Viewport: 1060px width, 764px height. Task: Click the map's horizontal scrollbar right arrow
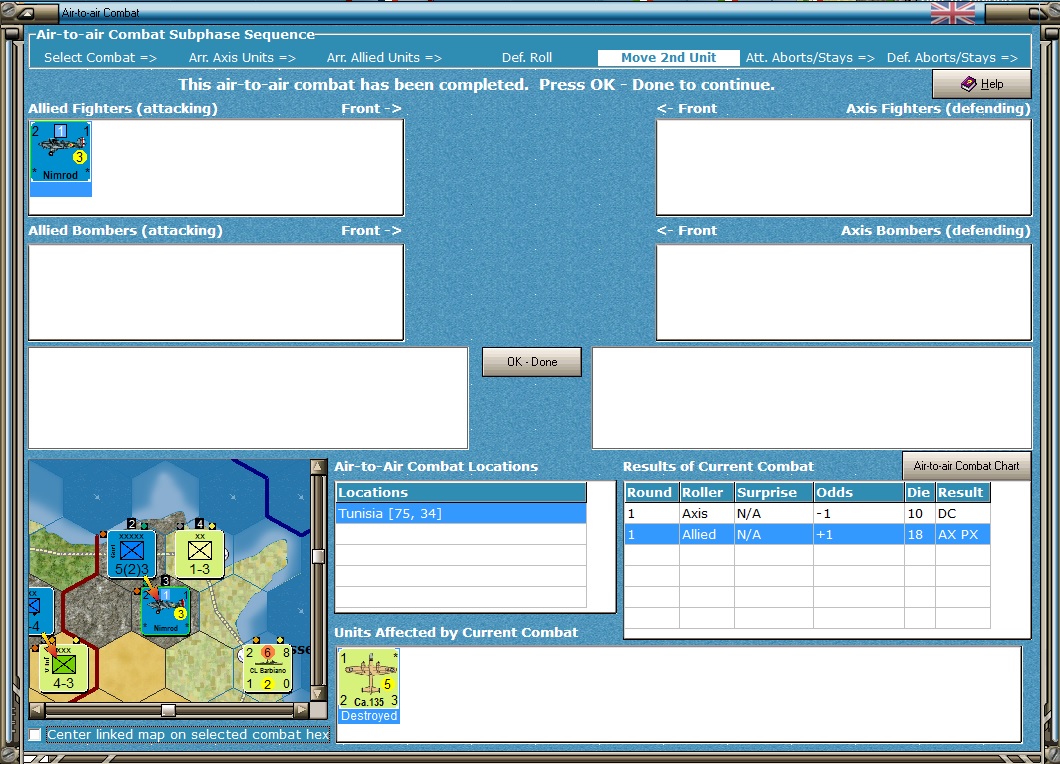click(x=302, y=710)
